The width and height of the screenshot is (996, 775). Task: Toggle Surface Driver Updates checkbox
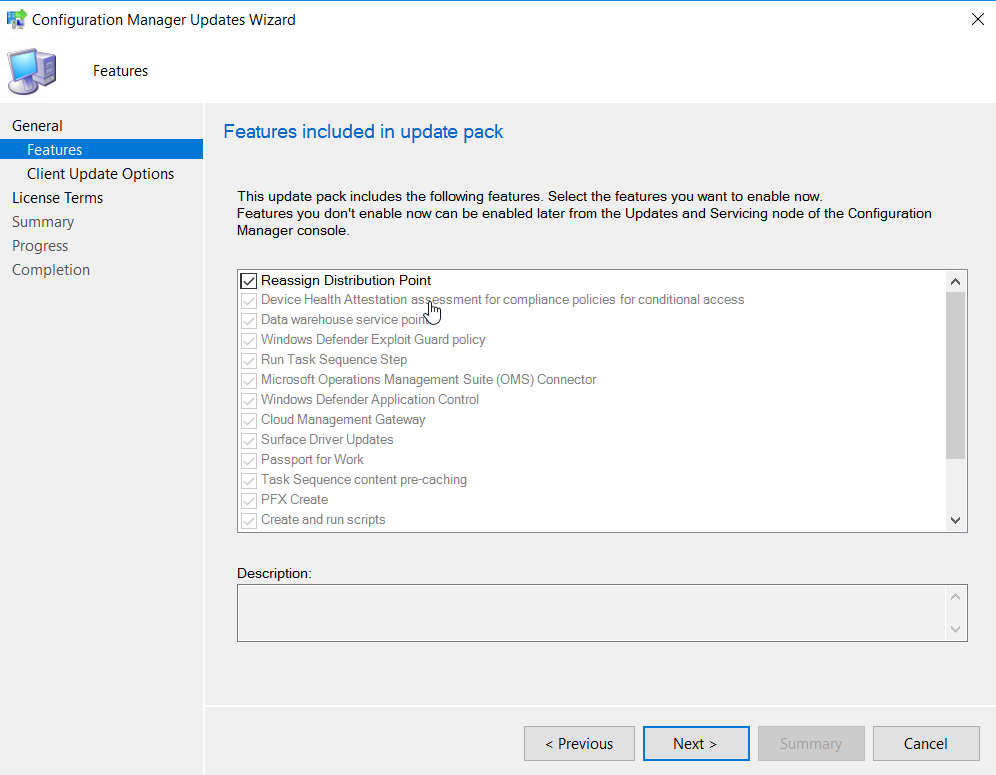[x=248, y=440]
